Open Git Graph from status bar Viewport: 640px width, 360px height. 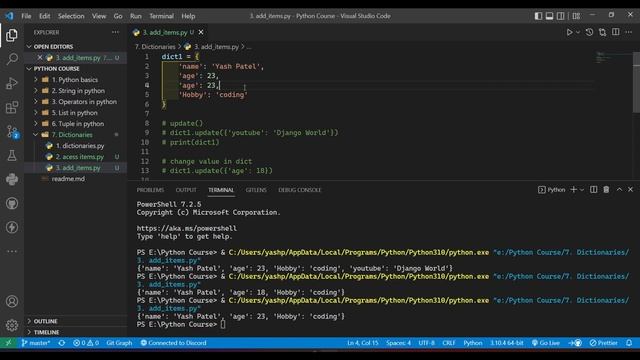pyautogui.click(x=119, y=343)
